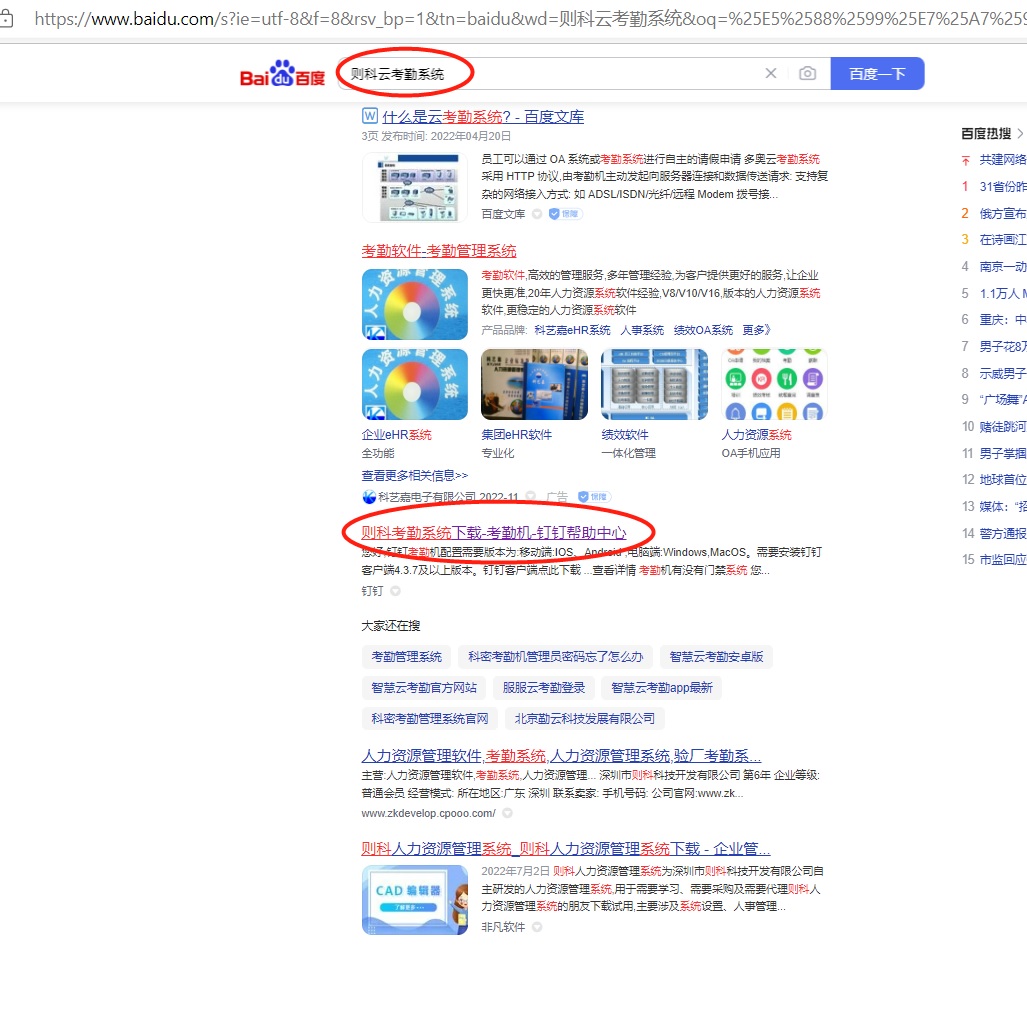This screenshot has height=1033, width=1027.
Task: Click the thumbnail above 绩效软件
Action: (655, 385)
